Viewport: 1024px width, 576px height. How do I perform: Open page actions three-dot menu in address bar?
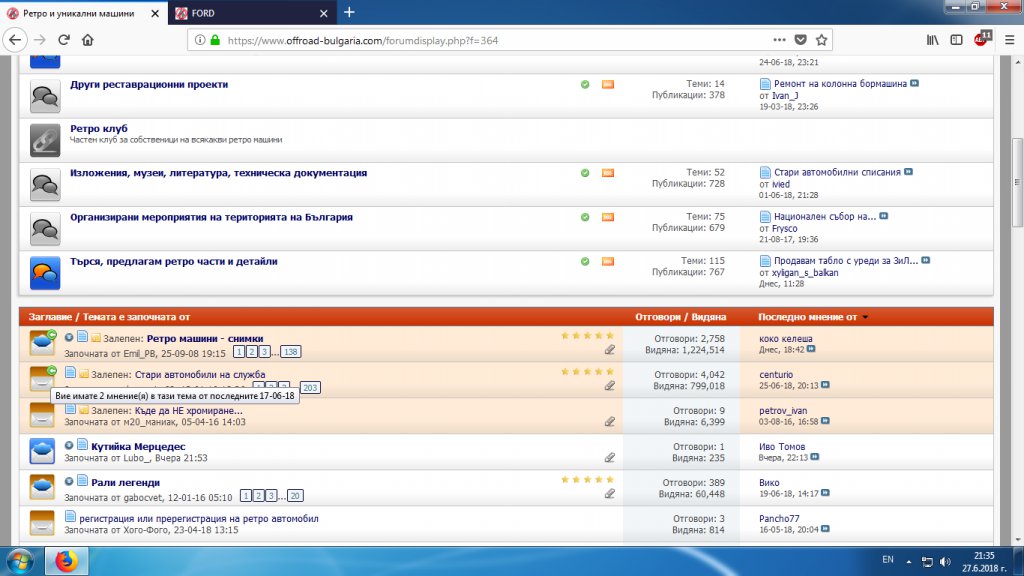[777, 41]
